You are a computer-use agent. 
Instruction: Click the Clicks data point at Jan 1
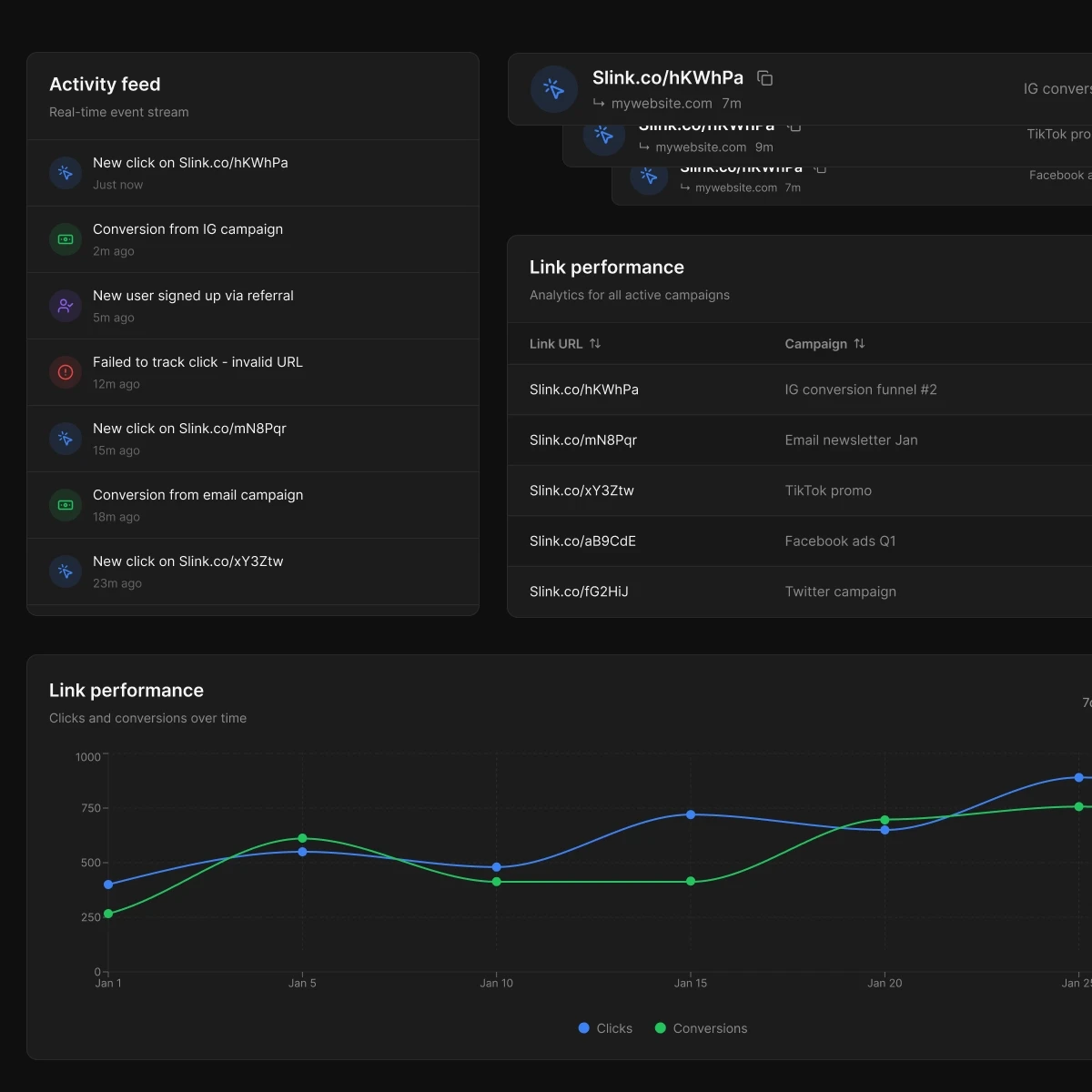[108, 885]
